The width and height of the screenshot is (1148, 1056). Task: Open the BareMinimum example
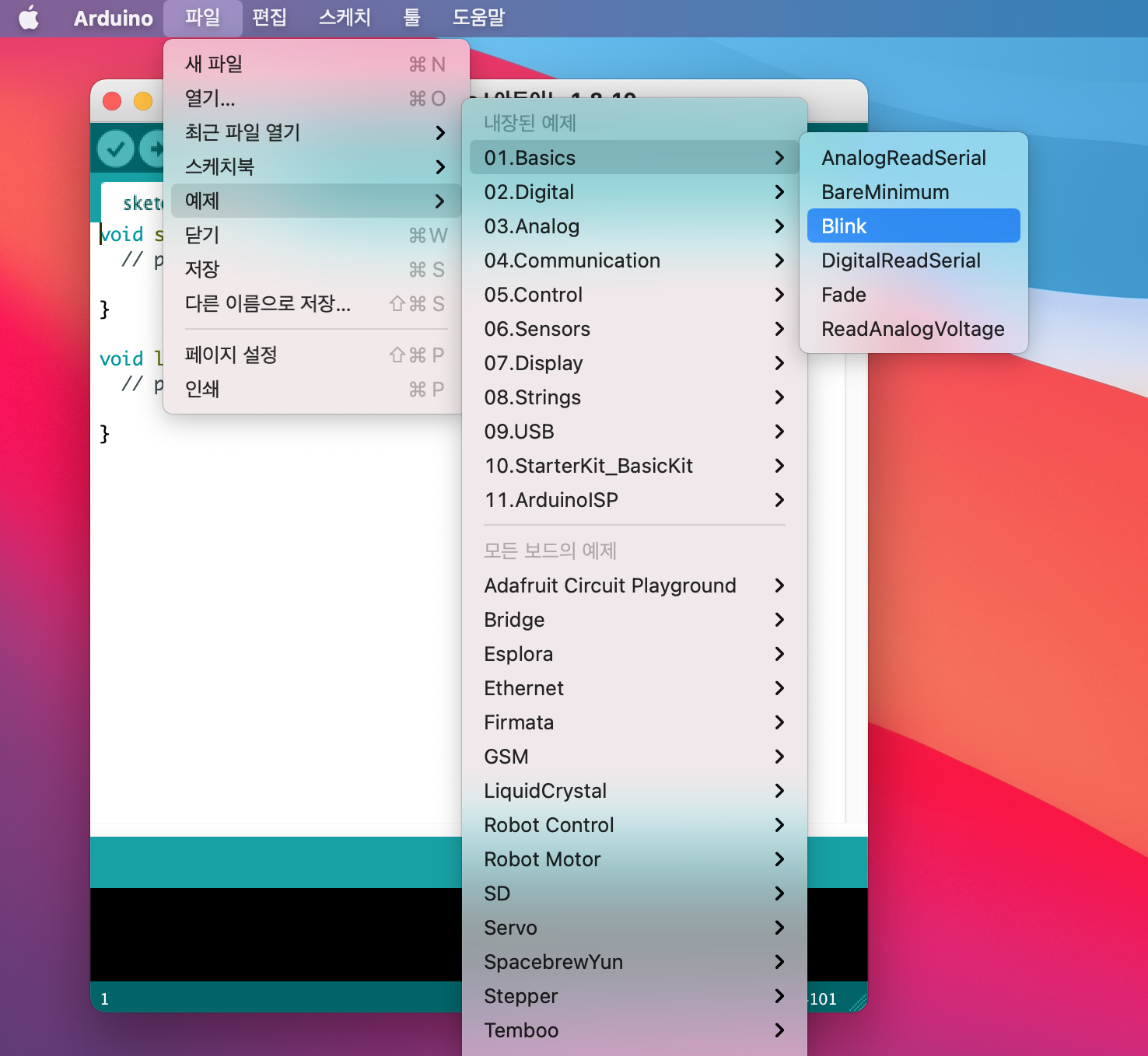coord(914,192)
